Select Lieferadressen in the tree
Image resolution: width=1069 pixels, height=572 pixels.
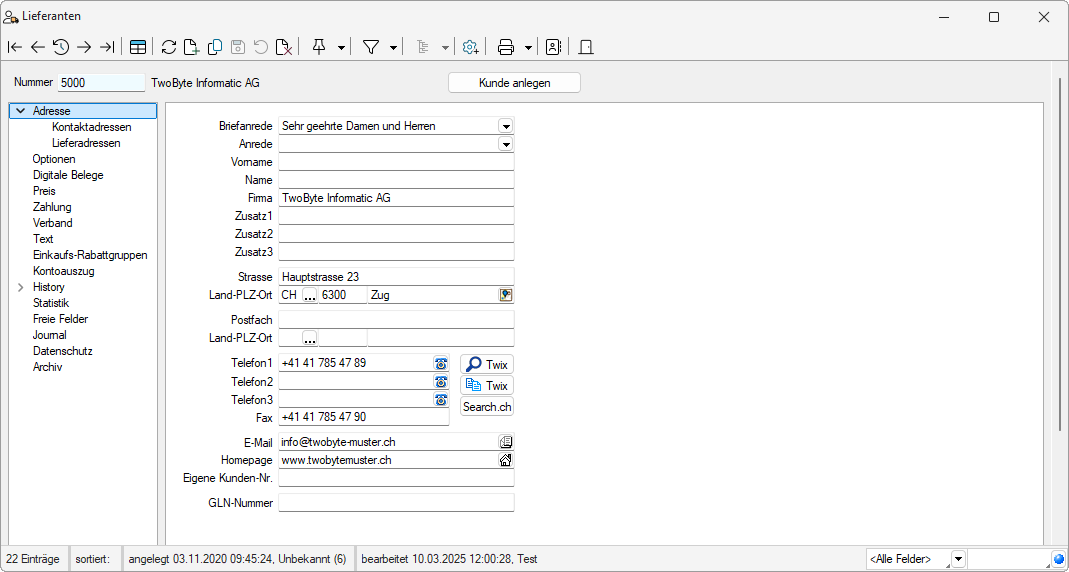point(86,143)
